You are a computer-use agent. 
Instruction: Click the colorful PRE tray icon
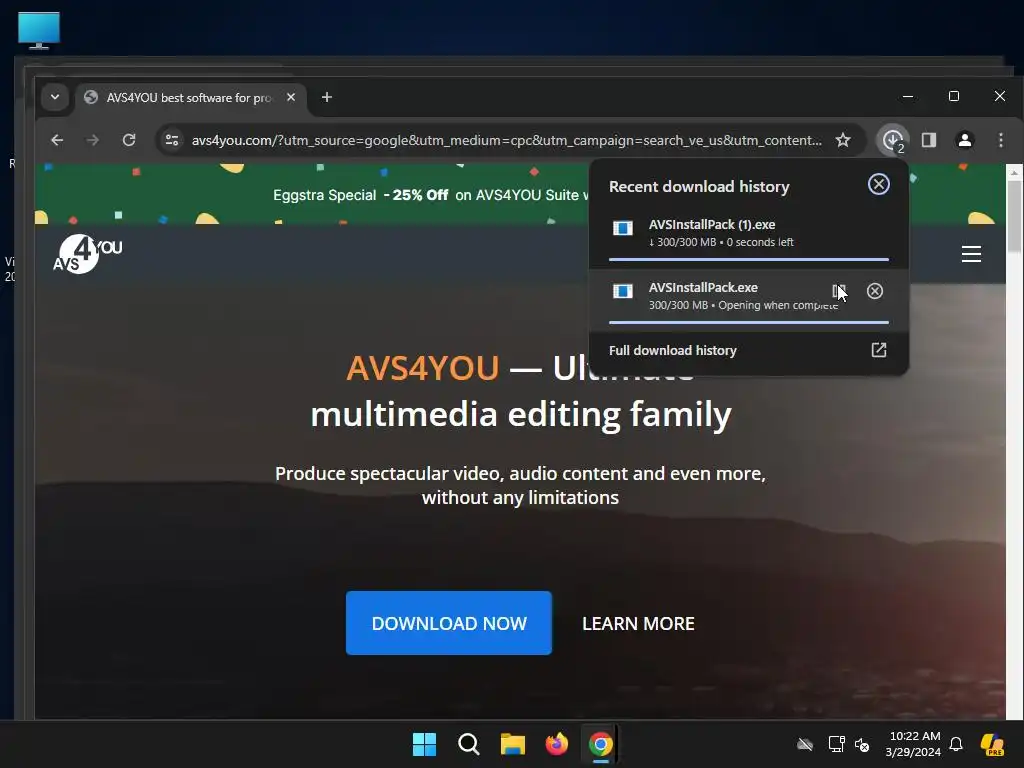992,744
